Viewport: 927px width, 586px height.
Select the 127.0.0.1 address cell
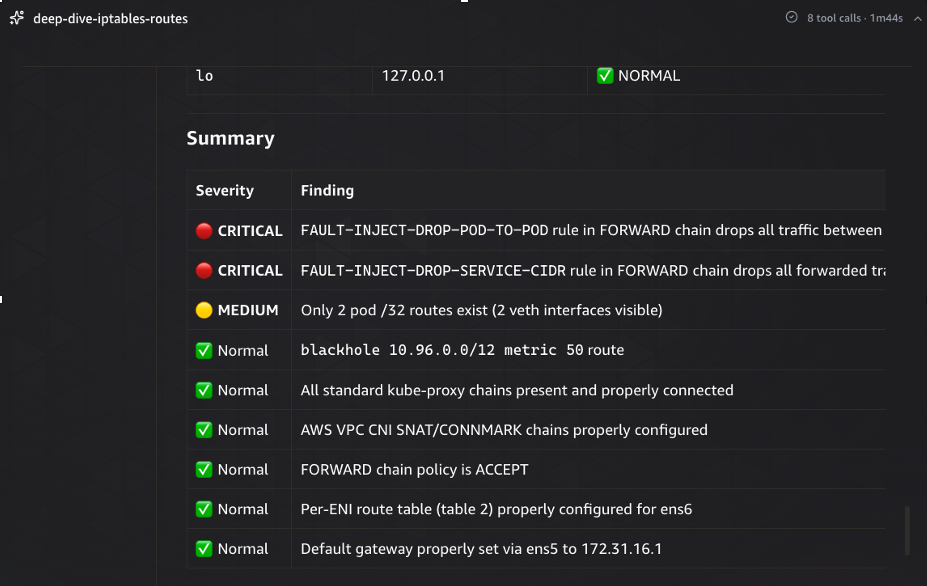(x=413, y=76)
